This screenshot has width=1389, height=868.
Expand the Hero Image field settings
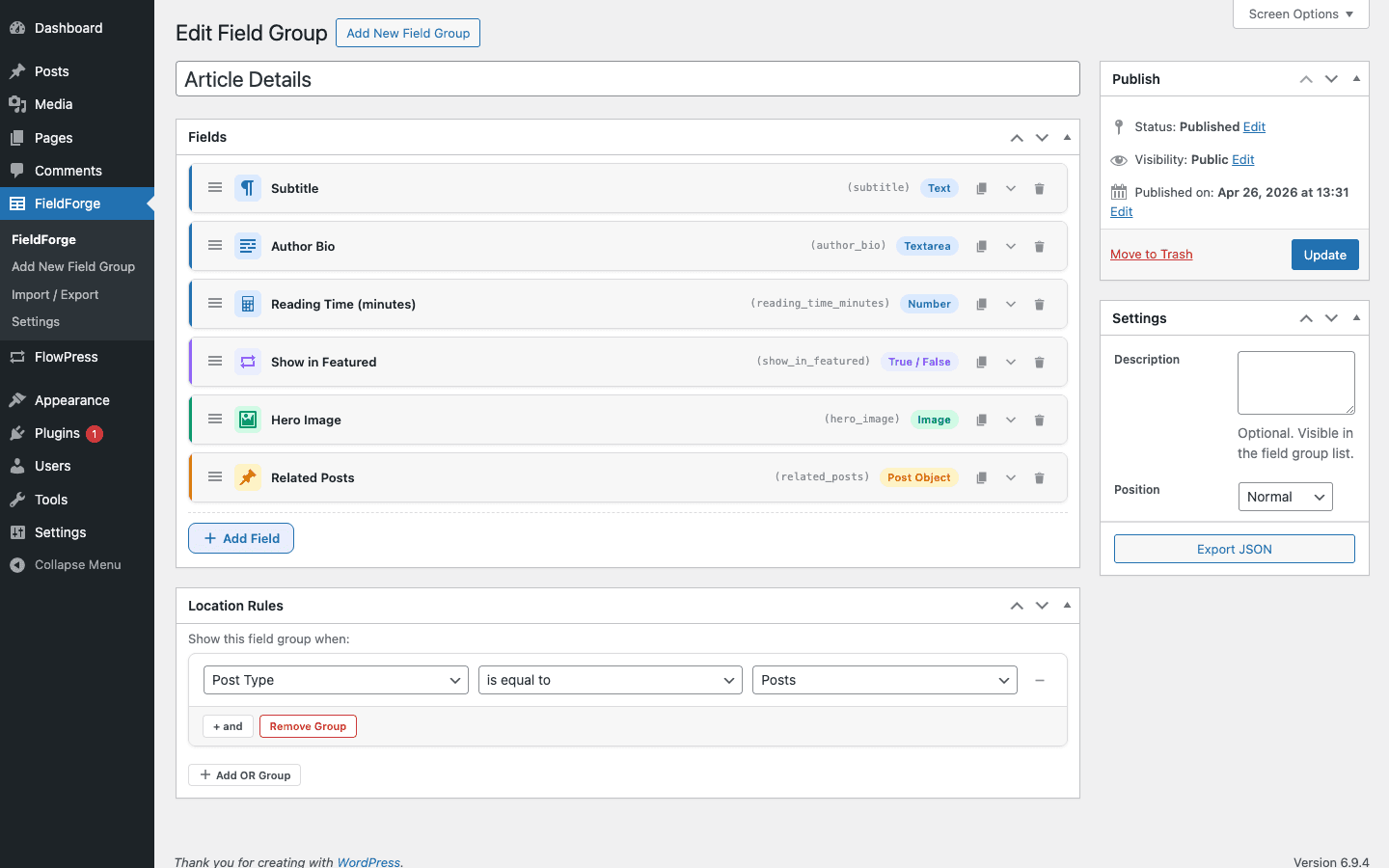(1010, 420)
